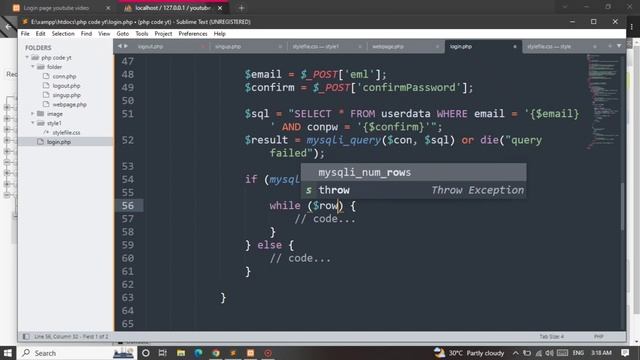
Task: Open logout.php in sidebar
Action: point(66,86)
